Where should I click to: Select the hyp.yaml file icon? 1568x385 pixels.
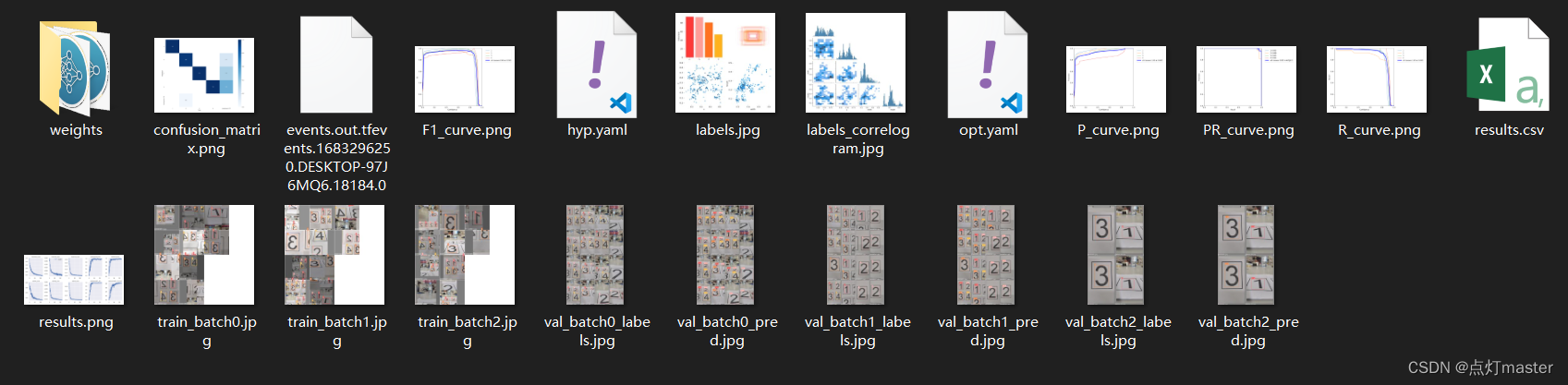[597, 65]
